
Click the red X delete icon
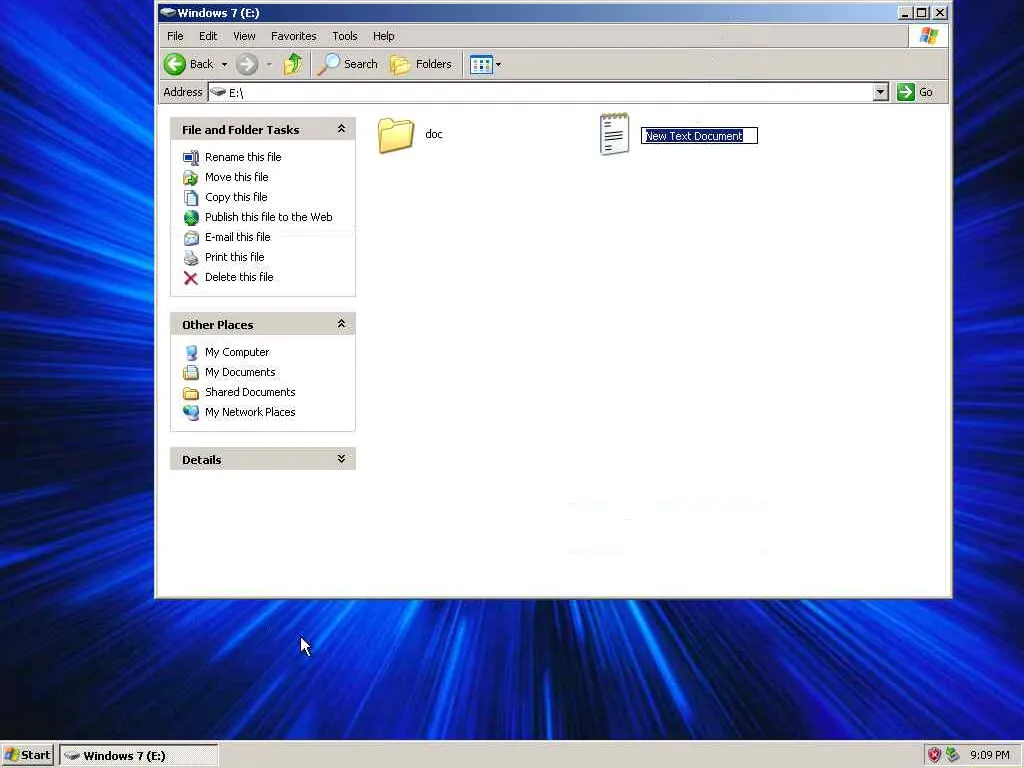pos(191,278)
